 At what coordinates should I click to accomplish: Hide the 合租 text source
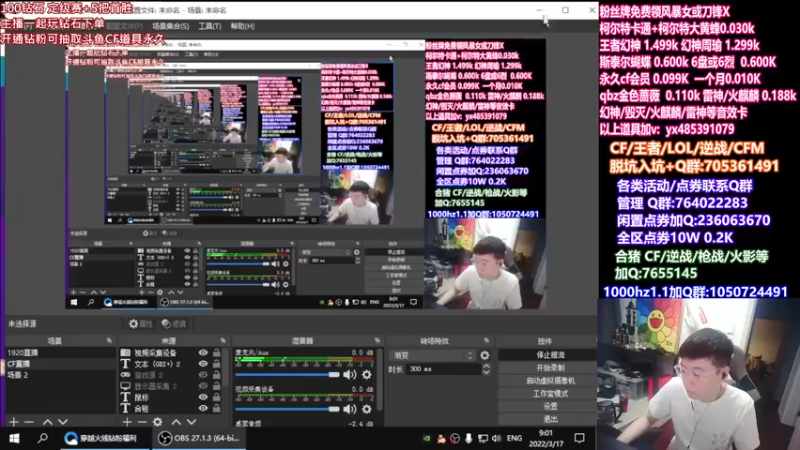(x=203, y=408)
